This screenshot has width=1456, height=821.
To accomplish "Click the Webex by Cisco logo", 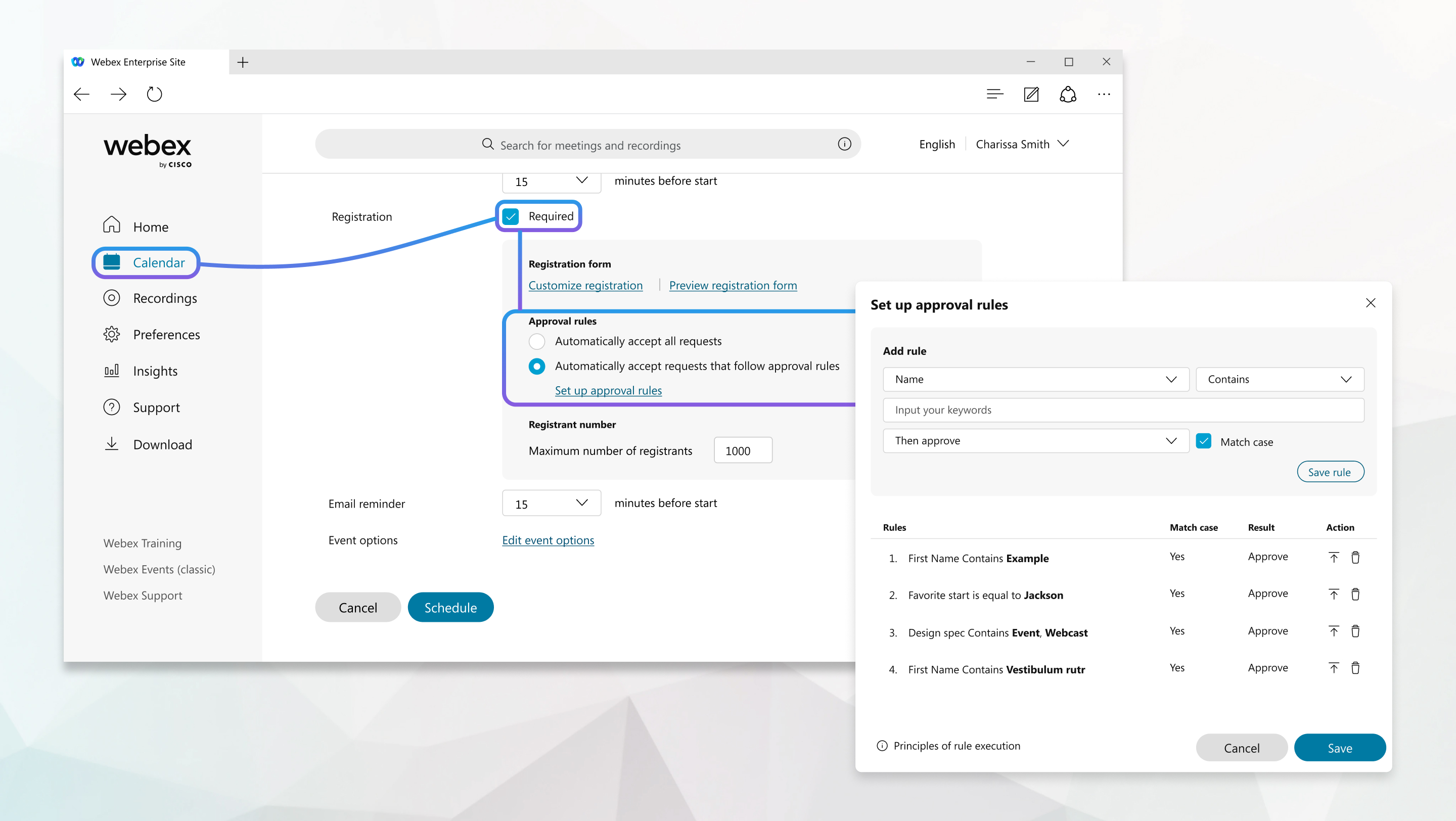I will 148,150.
